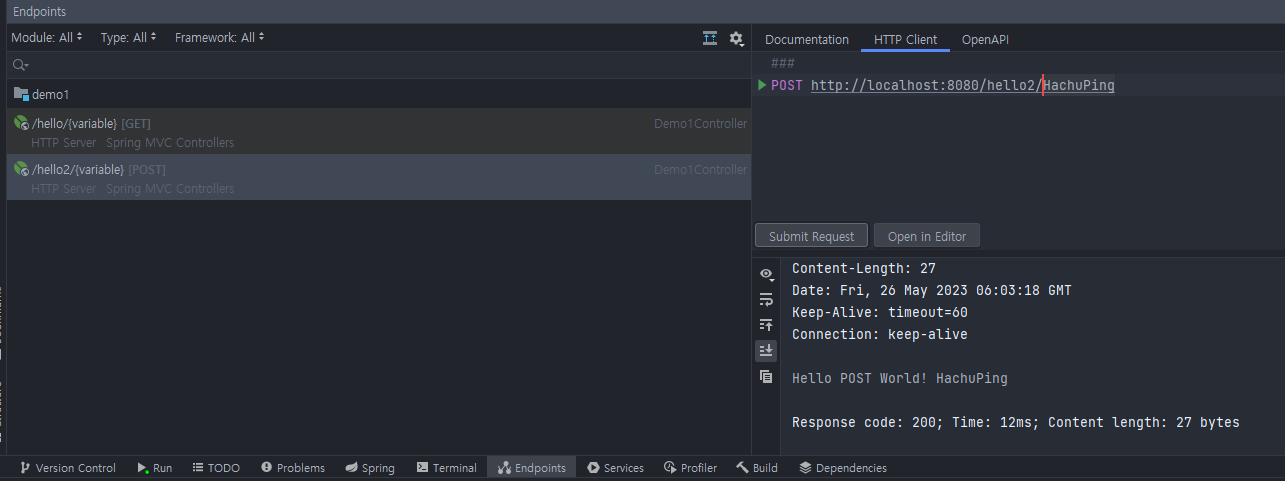Toggle the response view eye icon
Viewport: 1285px width, 481px height.
click(x=766, y=274)
